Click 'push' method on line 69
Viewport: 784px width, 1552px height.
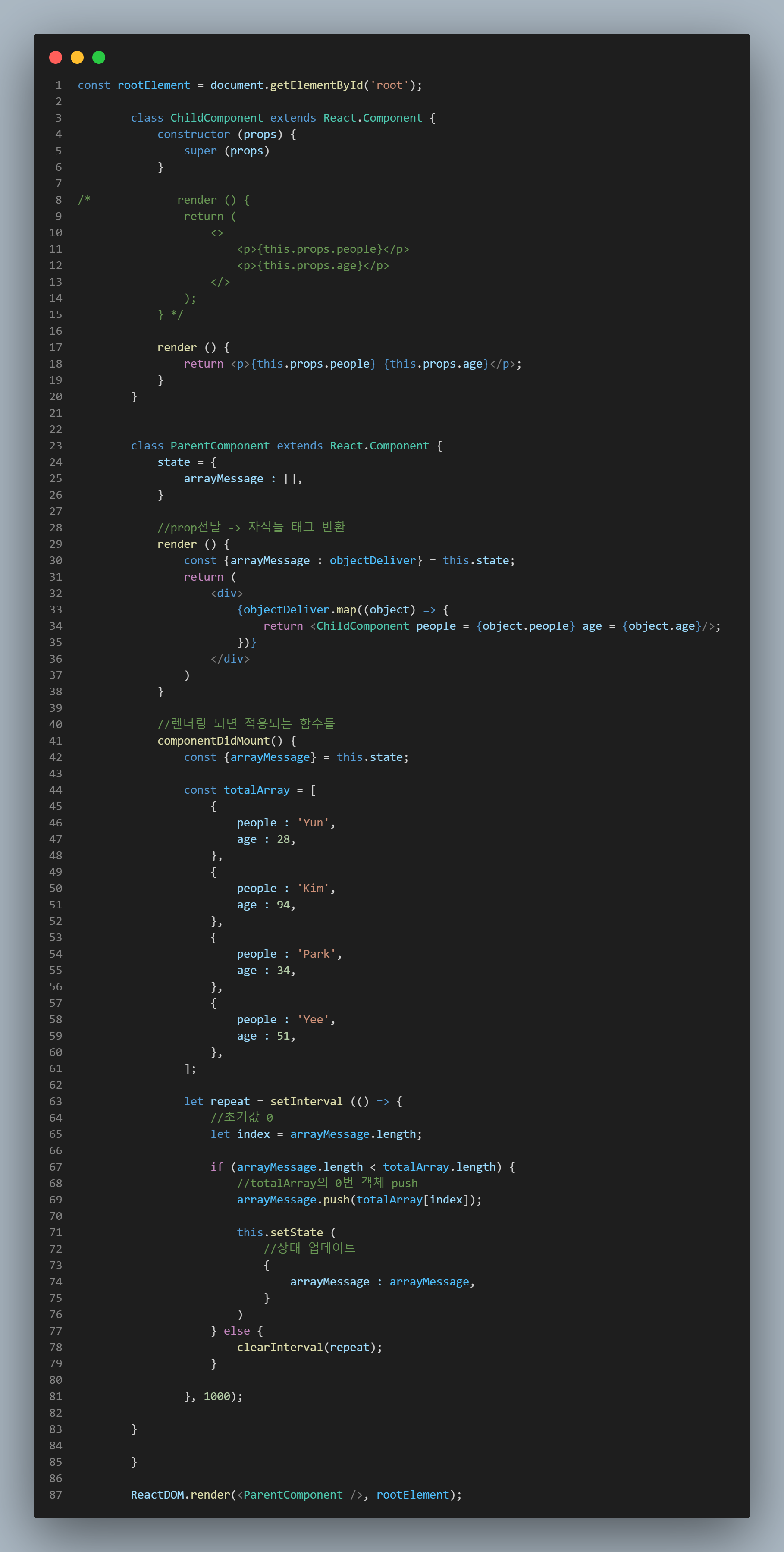(x=336, y=1200)
